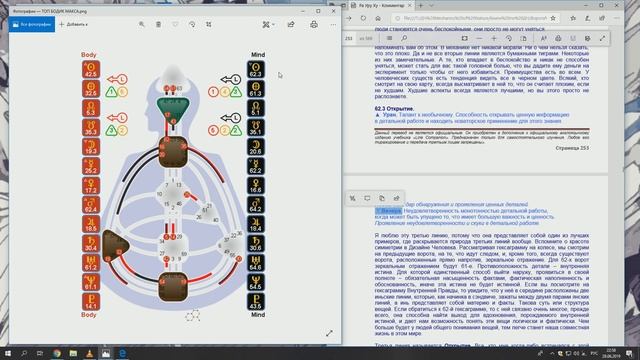Add the page to favorites with the star
640x360 pixels.
553,18
